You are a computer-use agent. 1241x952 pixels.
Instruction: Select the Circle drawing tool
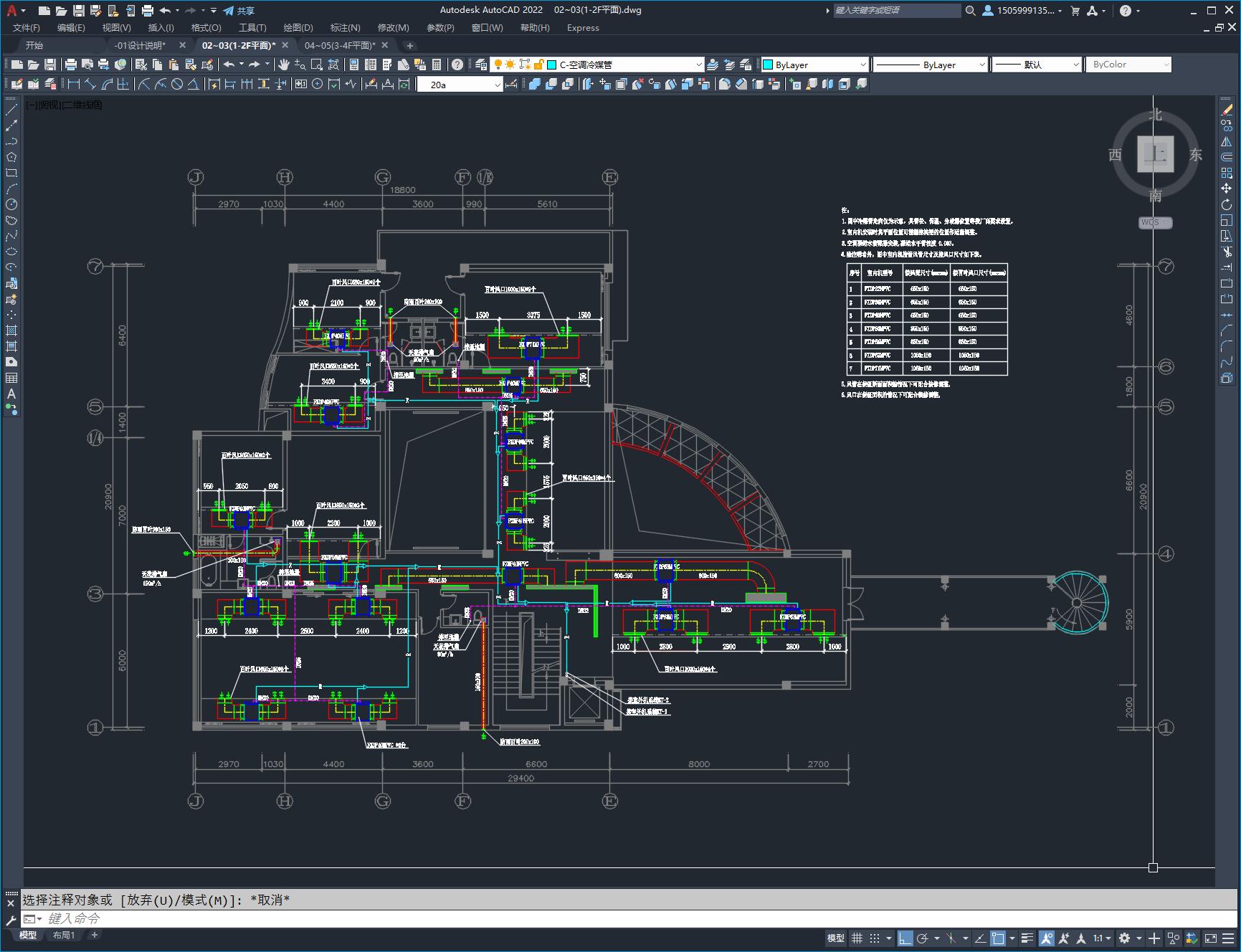11,204
